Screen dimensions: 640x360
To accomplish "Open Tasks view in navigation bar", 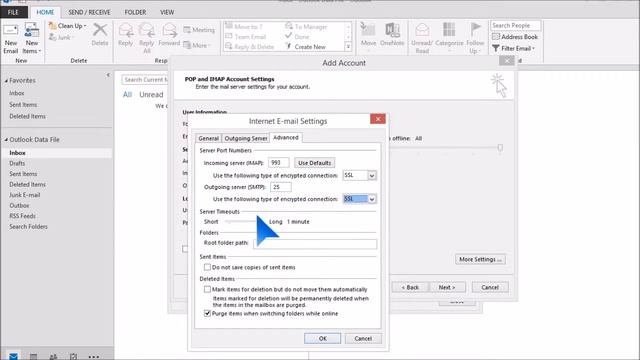I will click(73, 357).
